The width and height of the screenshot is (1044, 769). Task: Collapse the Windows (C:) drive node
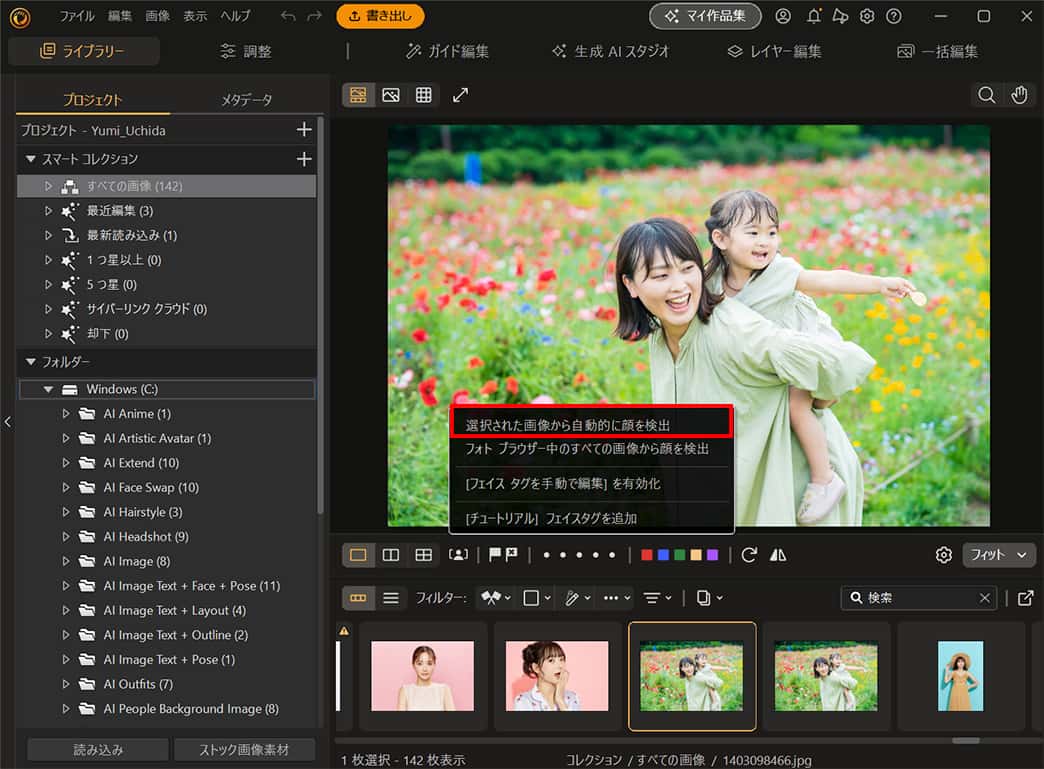coord(48,389)
